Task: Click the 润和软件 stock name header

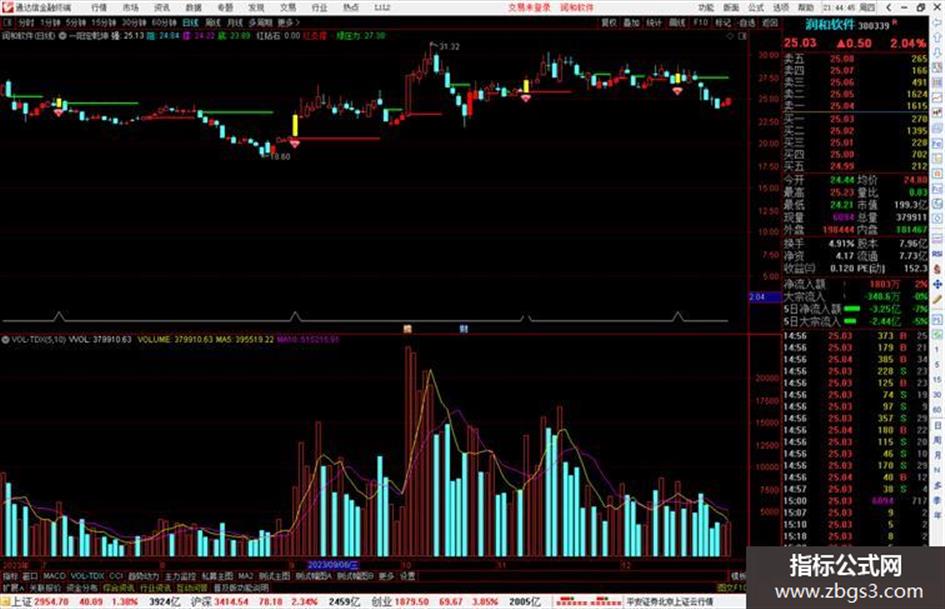Action: tap(830, 25)
